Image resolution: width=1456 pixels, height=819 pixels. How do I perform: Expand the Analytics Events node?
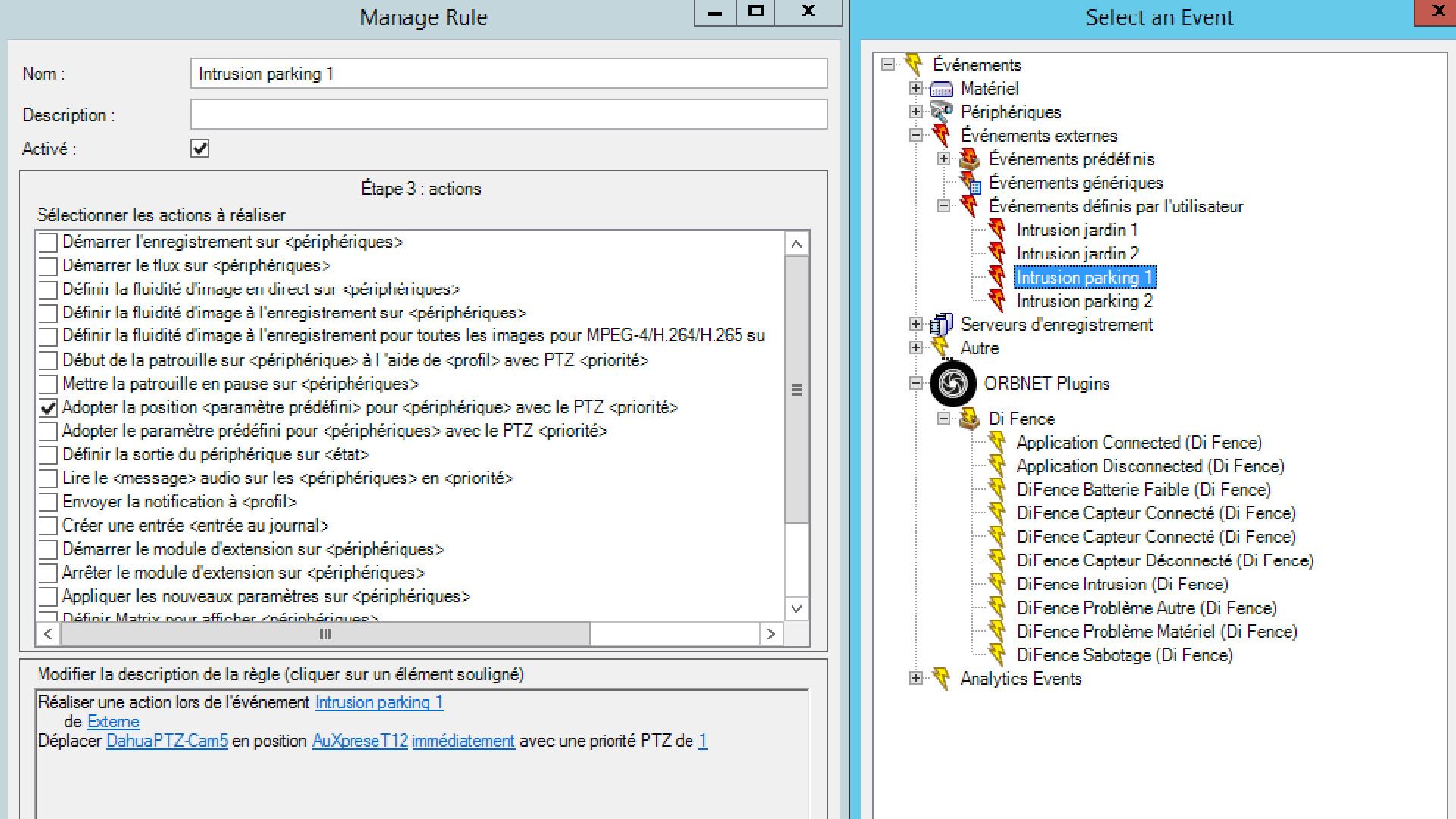pos(916,678)
